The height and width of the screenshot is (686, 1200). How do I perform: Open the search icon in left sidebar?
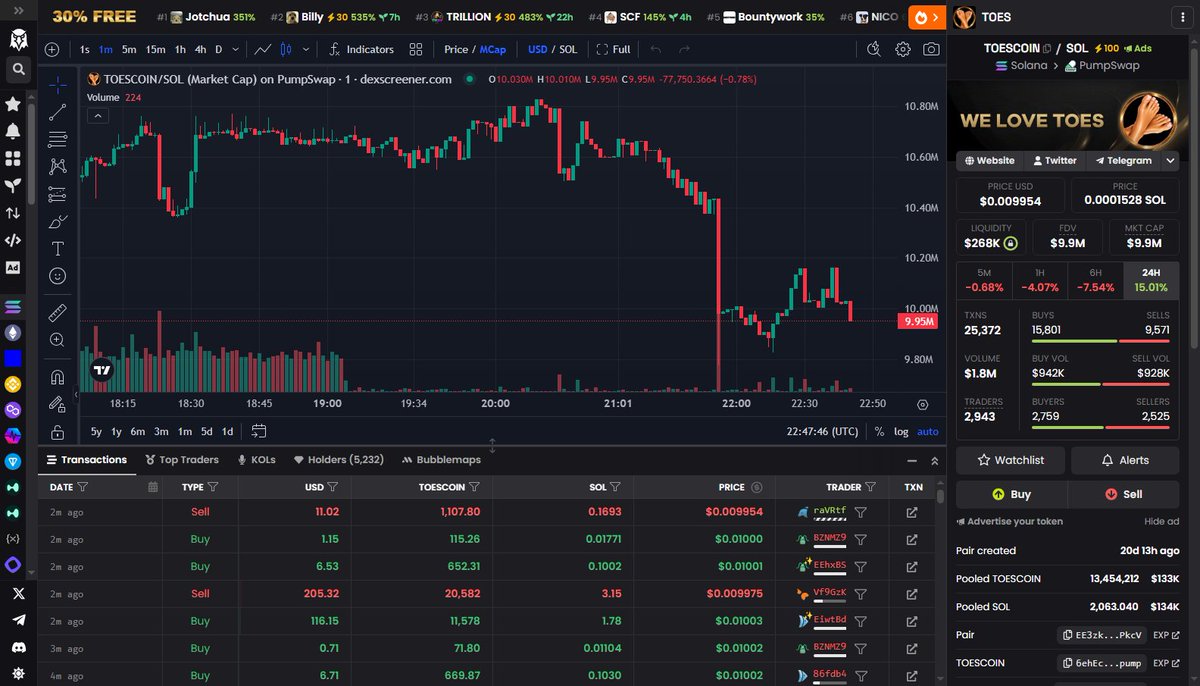19,69
